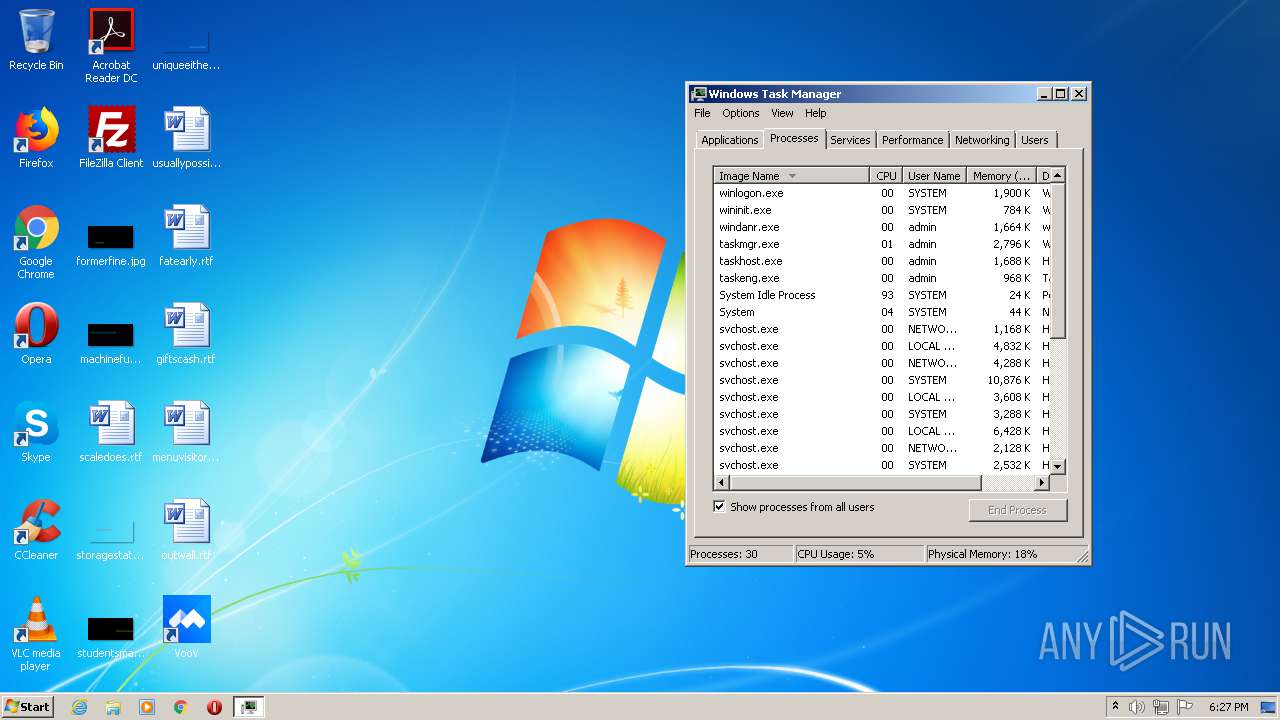The height and width of the screenshot is (720, 1280).
Task: Launch CCleaner desktop shortcut
Action: pos(36,530)
